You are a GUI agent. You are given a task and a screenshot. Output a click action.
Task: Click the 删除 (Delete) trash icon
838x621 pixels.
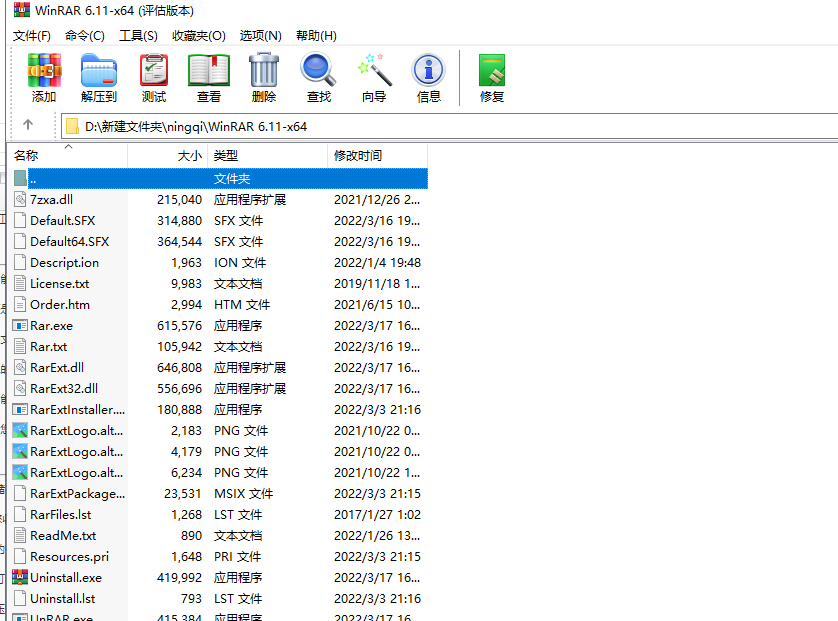click(x=264, y=70)
